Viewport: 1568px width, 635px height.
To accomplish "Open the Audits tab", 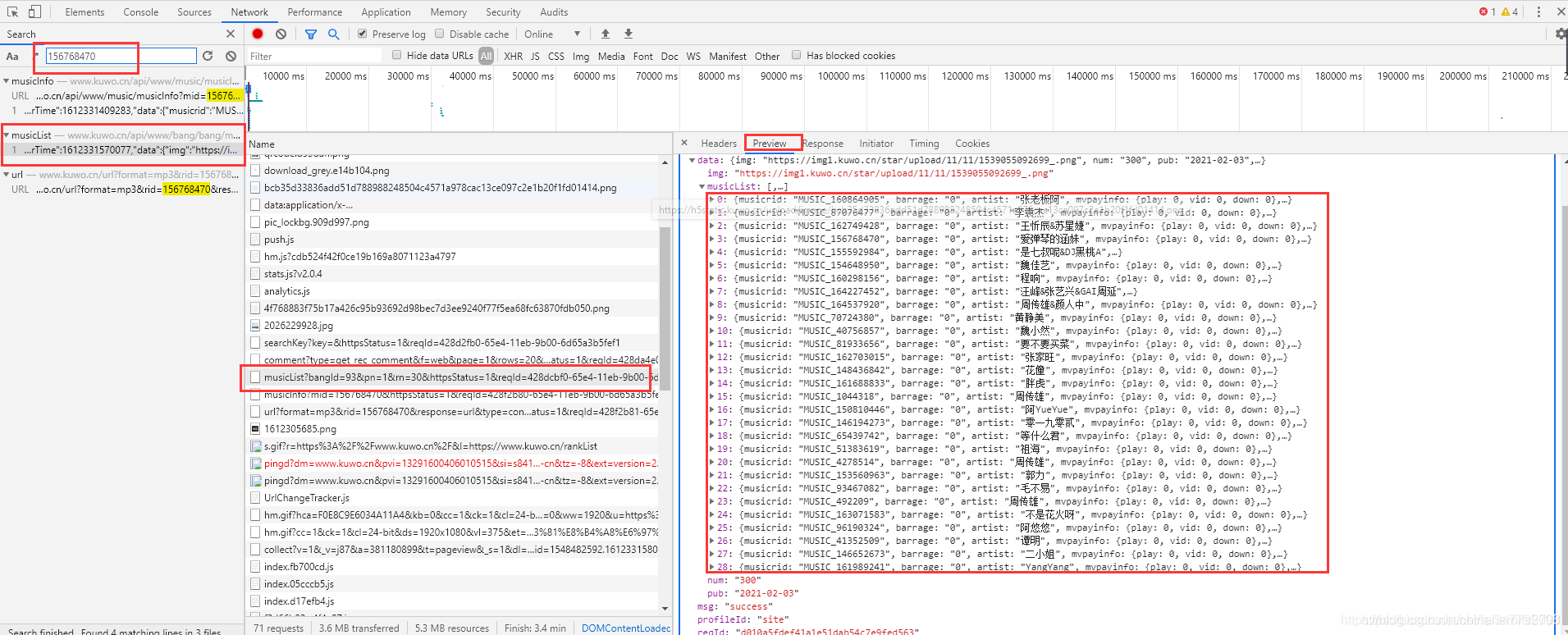I will click(554, 12).
